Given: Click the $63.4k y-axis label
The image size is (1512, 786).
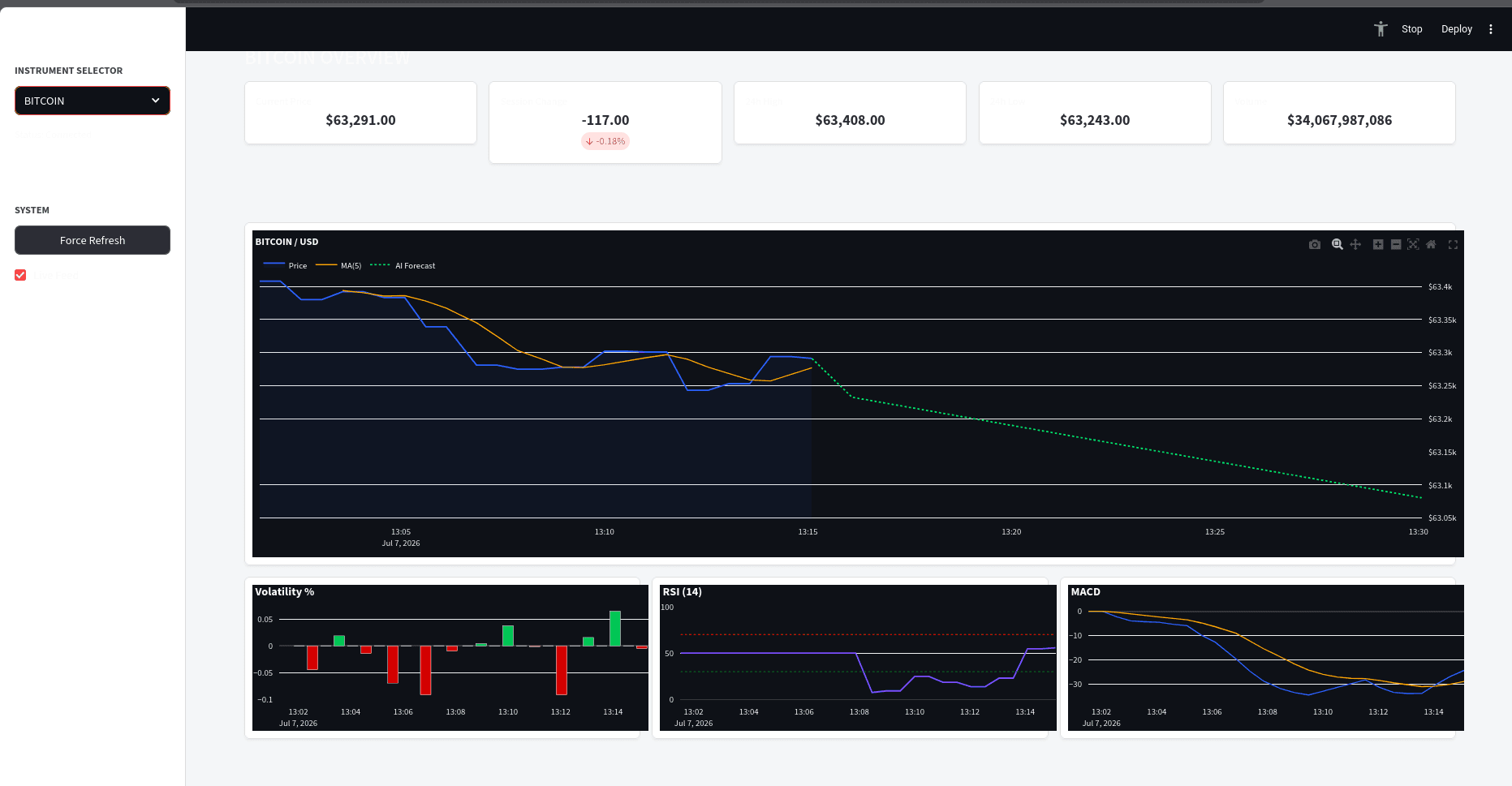Looking at the screenshot, I should (x=1440, y=287).
